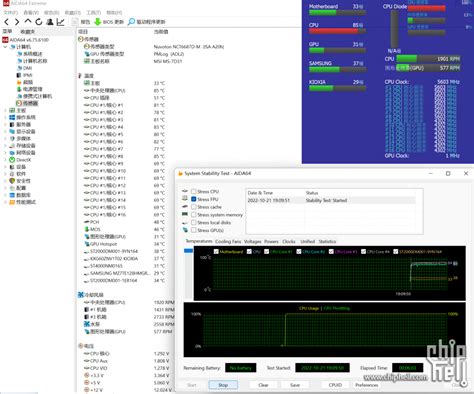This screenshot has width=474, height=394.
Task: Select the 超频 overclock tree item
Action: pos(25,82)
